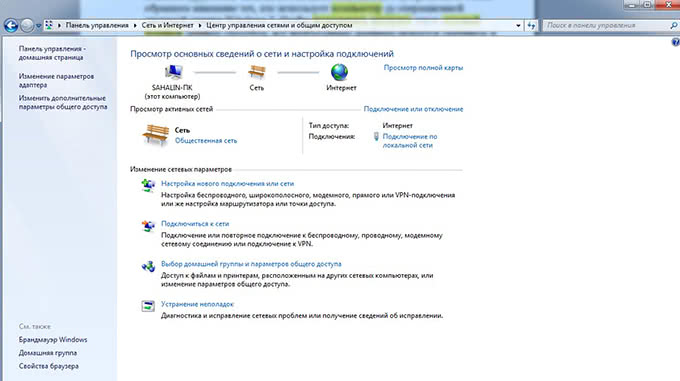Open Подключение или отключение link

coord(413,109)
